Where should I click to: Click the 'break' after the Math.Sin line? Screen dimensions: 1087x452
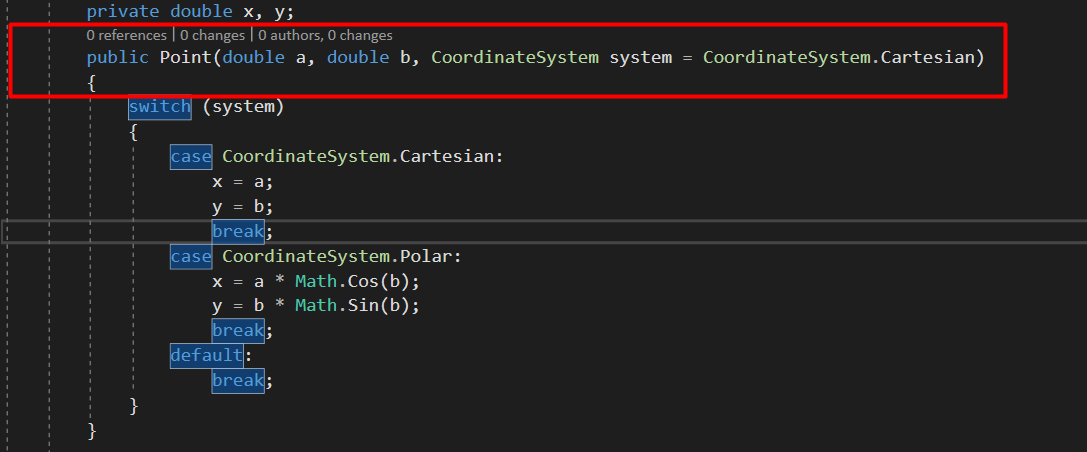click(238, 331)
